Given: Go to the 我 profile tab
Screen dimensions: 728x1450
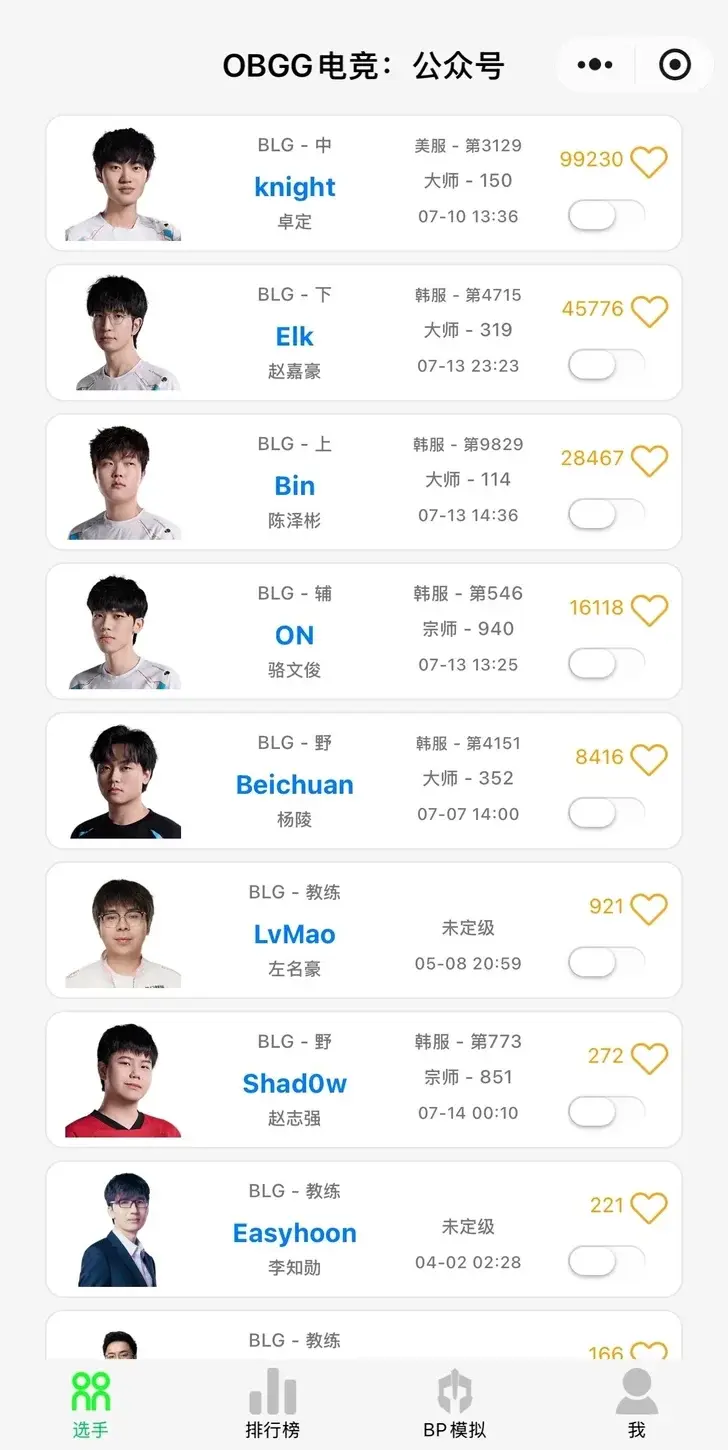Looking at the screenshot, I should coord(636,1402).
